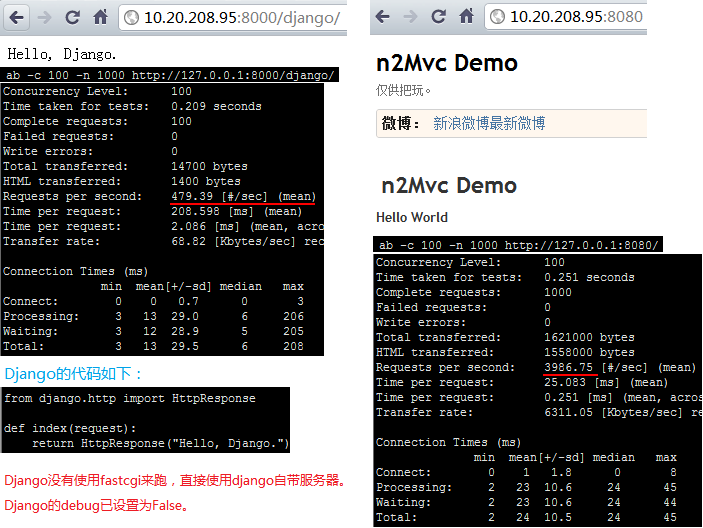
Task: Click the Hello, Django. page text
Action: (62, 53)
